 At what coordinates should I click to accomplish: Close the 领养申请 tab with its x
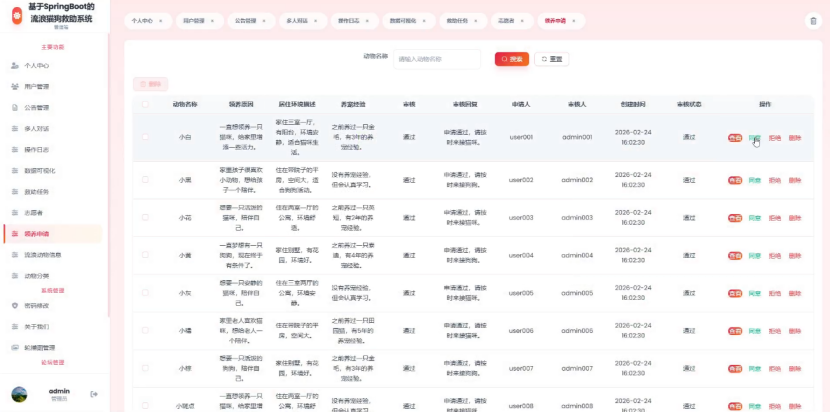(x=574, y=21)
